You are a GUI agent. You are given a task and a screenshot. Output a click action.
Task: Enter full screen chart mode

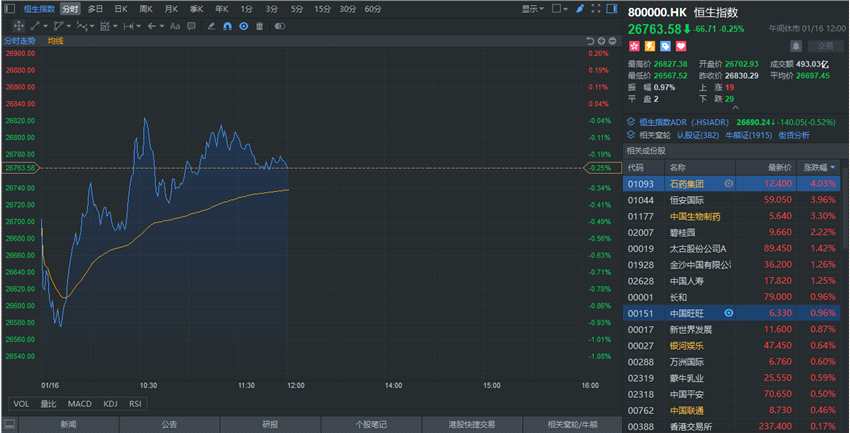tap(596, 9)
